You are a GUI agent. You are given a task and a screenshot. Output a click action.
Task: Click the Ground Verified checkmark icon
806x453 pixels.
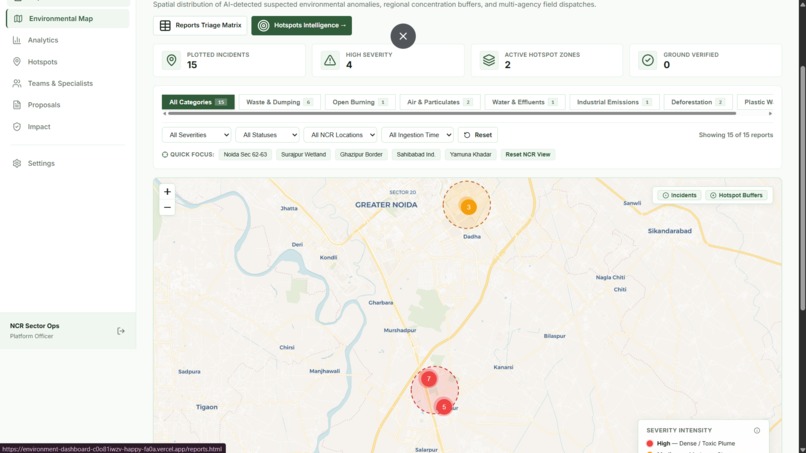648,60
